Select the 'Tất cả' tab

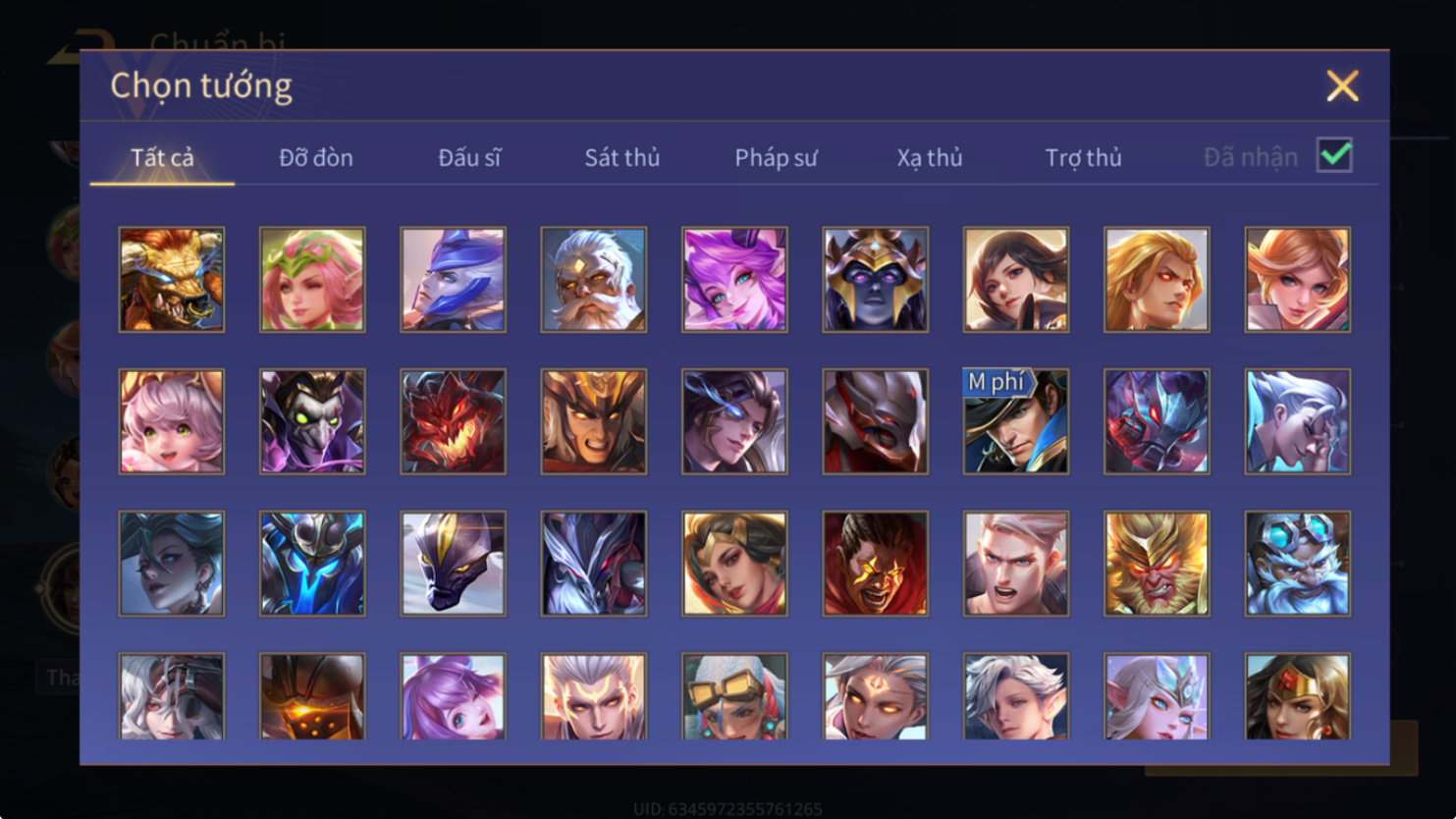point(162,157)
